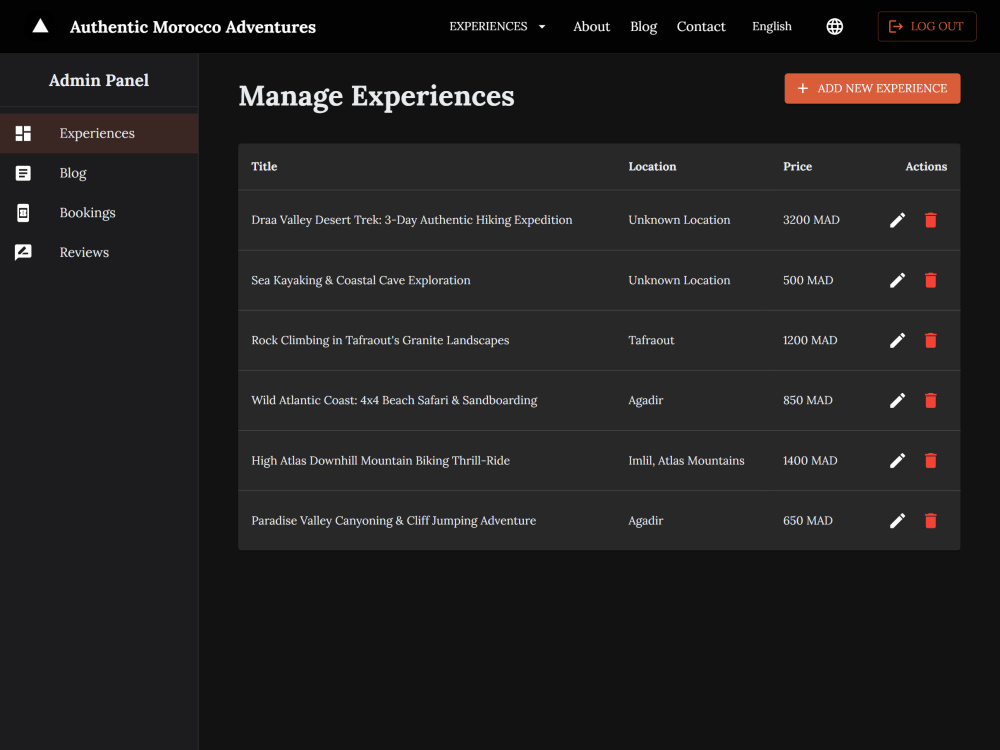This screenshot has height=750, width=1000.
Task: Click ADD NEW EXPERIENCE button
Action: [872, 88]
